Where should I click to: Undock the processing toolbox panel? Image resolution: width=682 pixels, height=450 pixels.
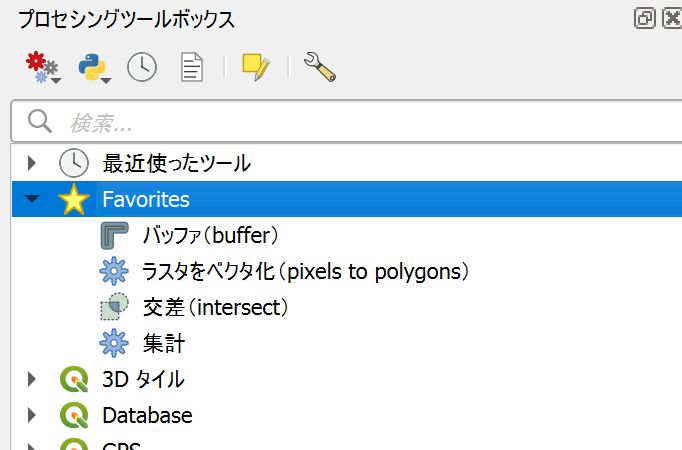(x=645, y=18)
